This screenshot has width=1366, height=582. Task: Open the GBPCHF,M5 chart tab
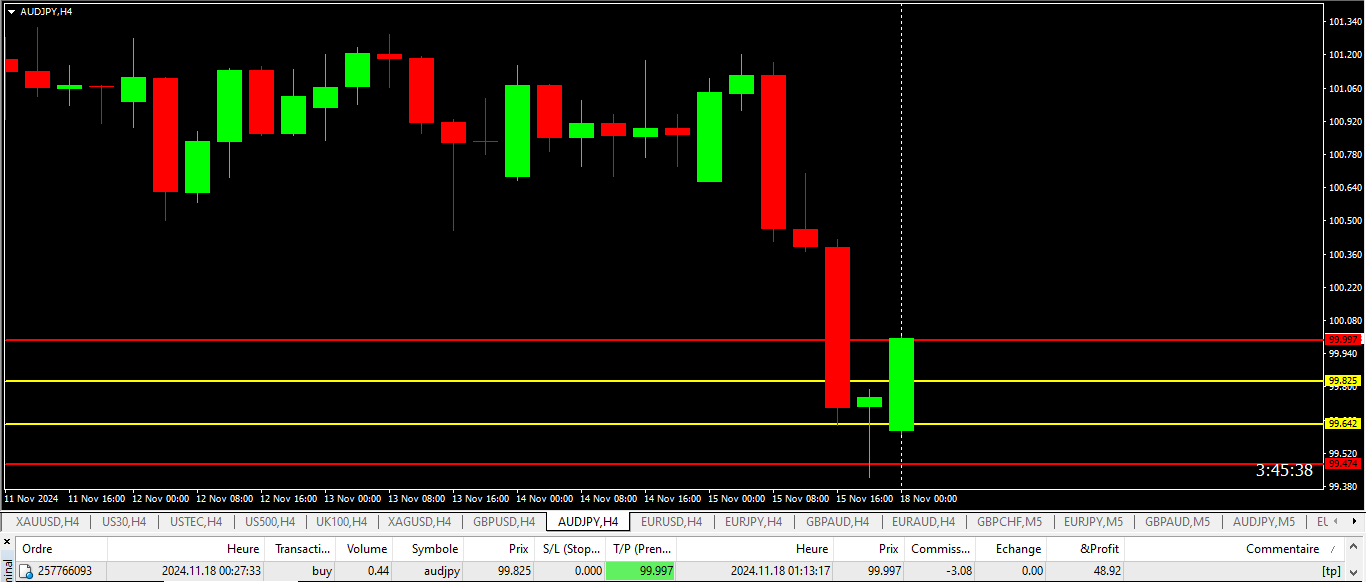coord(1009,522)
